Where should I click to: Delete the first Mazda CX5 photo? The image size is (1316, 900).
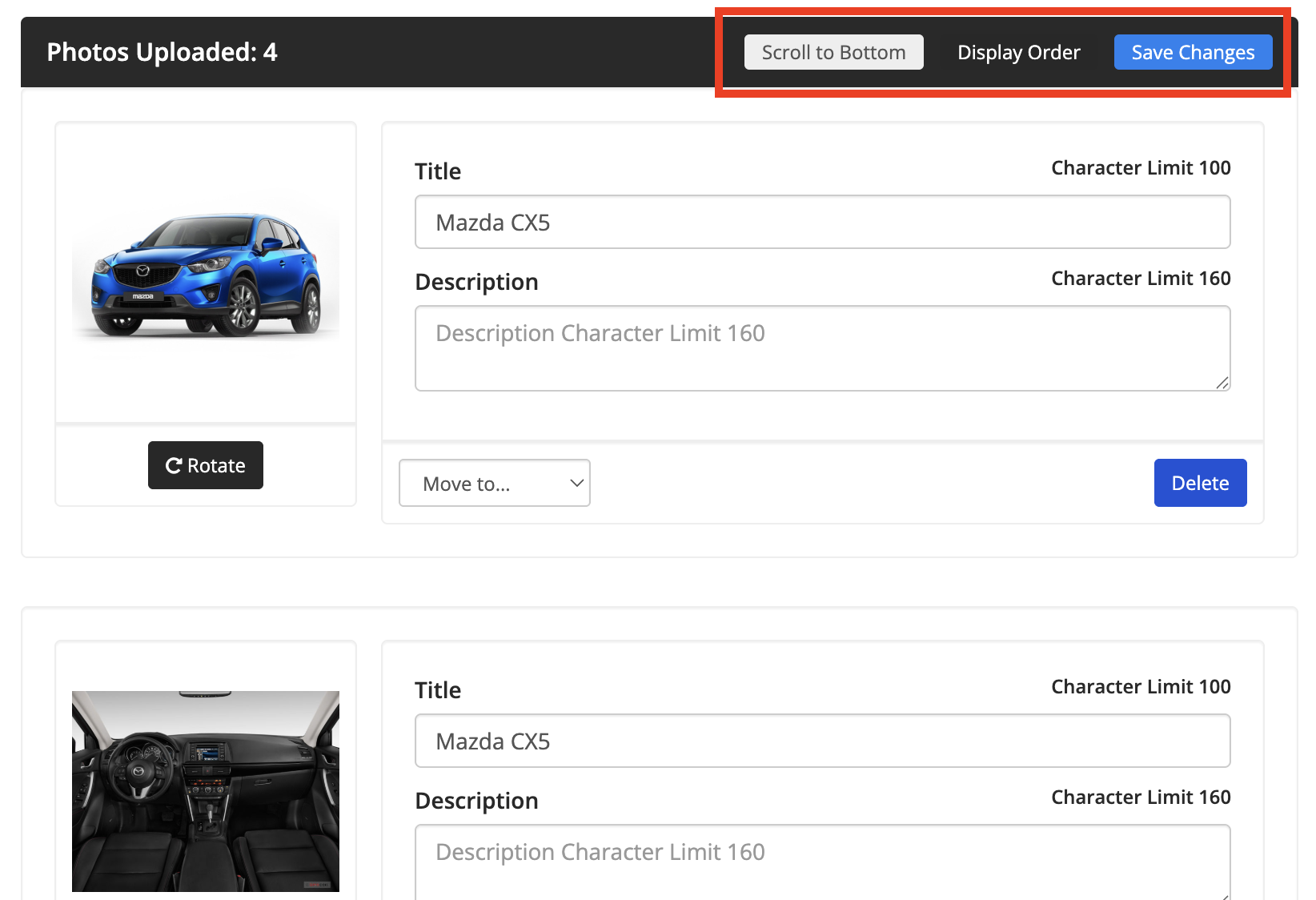point(1200,483)
